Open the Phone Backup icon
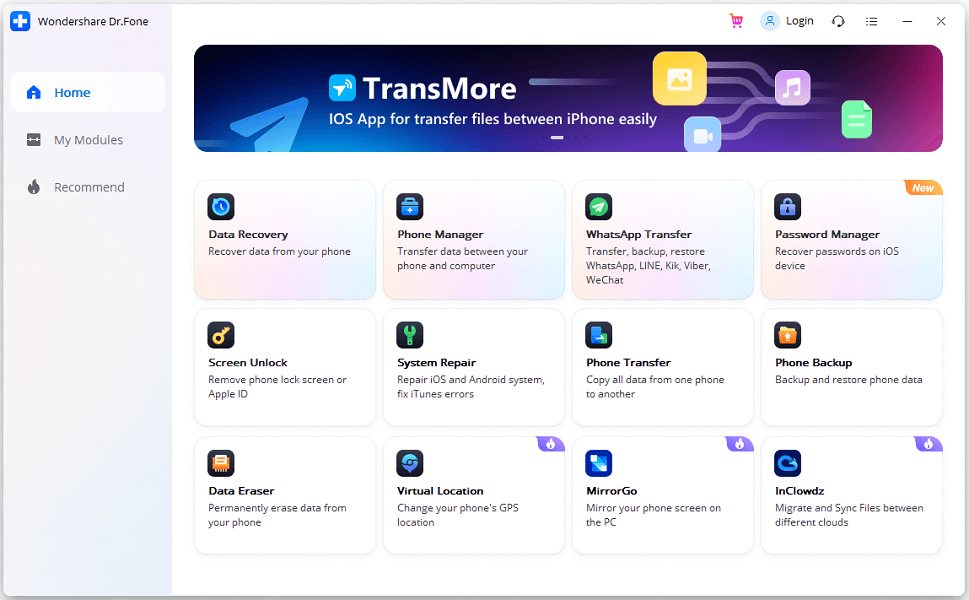This screenshot has width=969, height=600. [x=787, y=335]
